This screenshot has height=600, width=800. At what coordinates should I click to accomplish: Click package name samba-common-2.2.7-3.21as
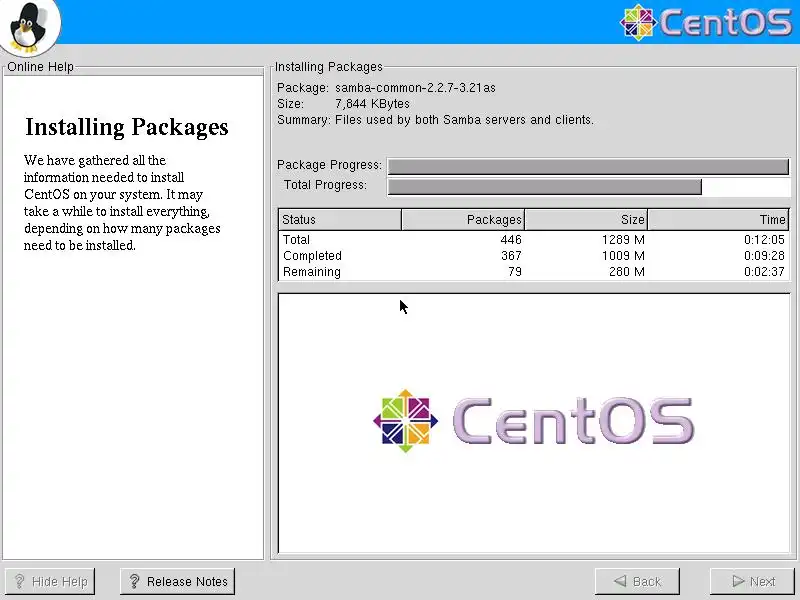click(415, 88)
